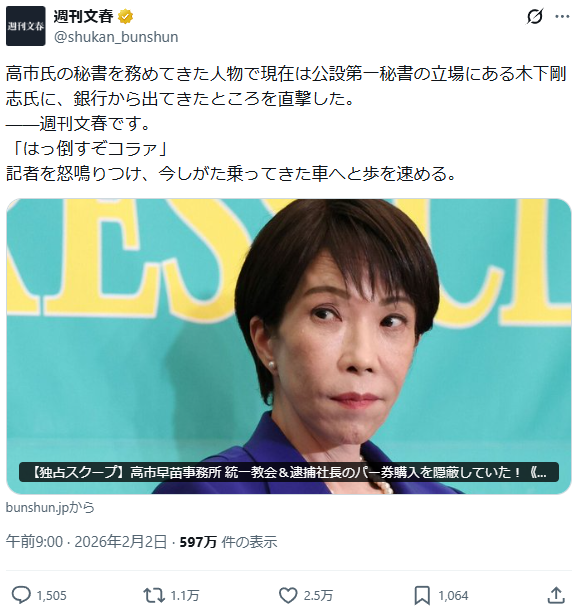Open the article preview image card
The width and height of the screenshot is (579, 614).
[x=289, y=346]
